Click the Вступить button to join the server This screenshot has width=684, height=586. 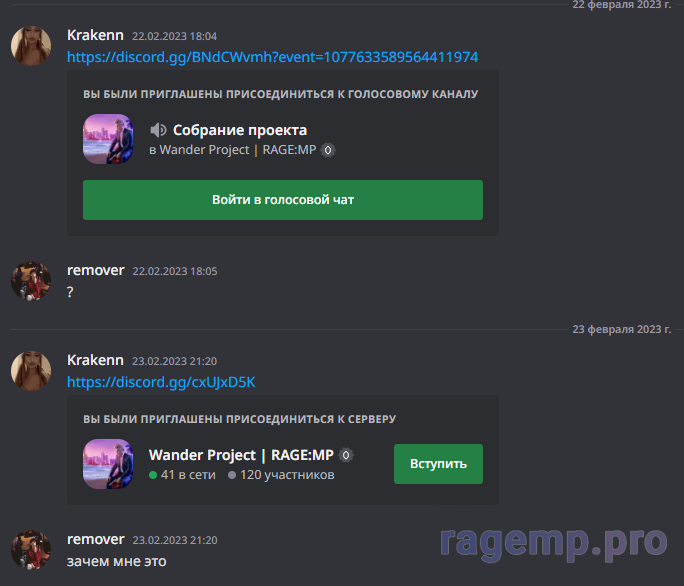pyautogui.click(x=438, y=464)
